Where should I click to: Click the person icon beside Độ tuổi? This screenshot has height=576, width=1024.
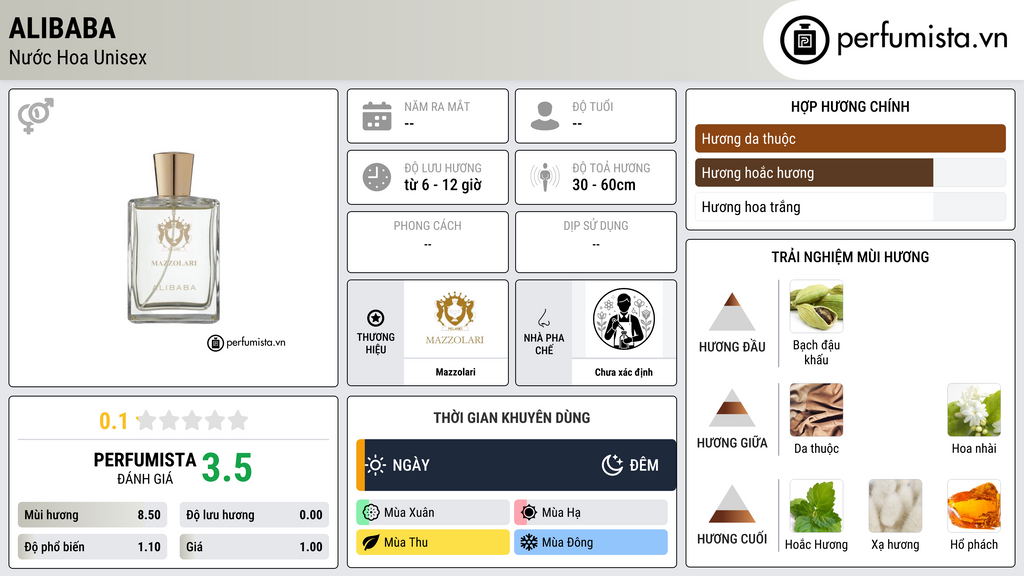[x=545, y=116]
